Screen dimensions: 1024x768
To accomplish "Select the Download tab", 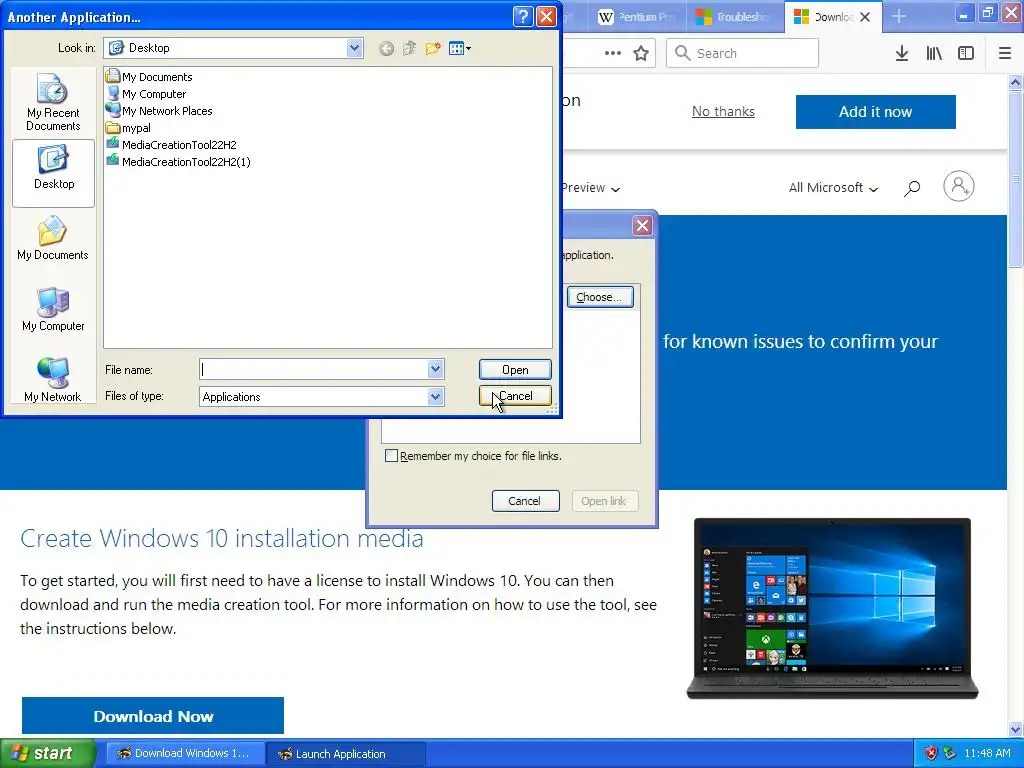I will [824, 17].
